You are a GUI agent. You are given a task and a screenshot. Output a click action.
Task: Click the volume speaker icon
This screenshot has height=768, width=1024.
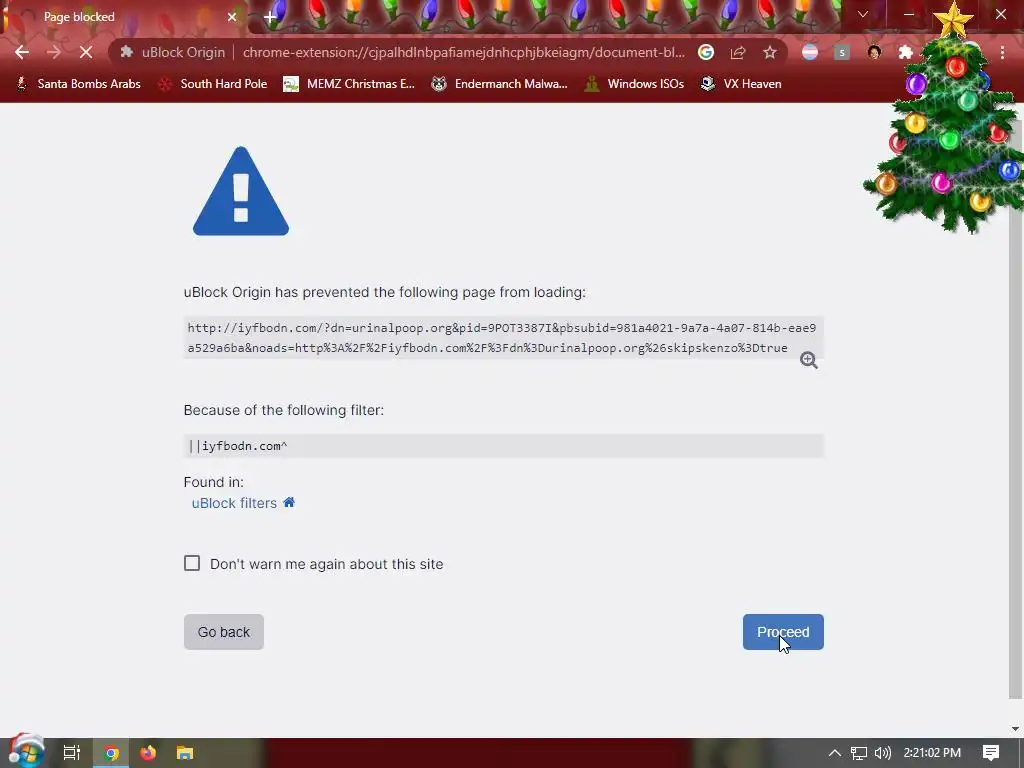(x=882, y=753)
